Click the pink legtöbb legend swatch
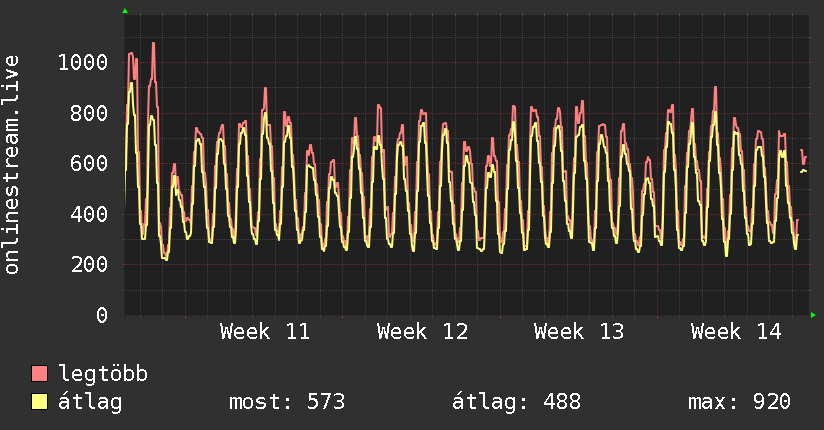The height and width of the screenshot is (430, 824). 39,373
